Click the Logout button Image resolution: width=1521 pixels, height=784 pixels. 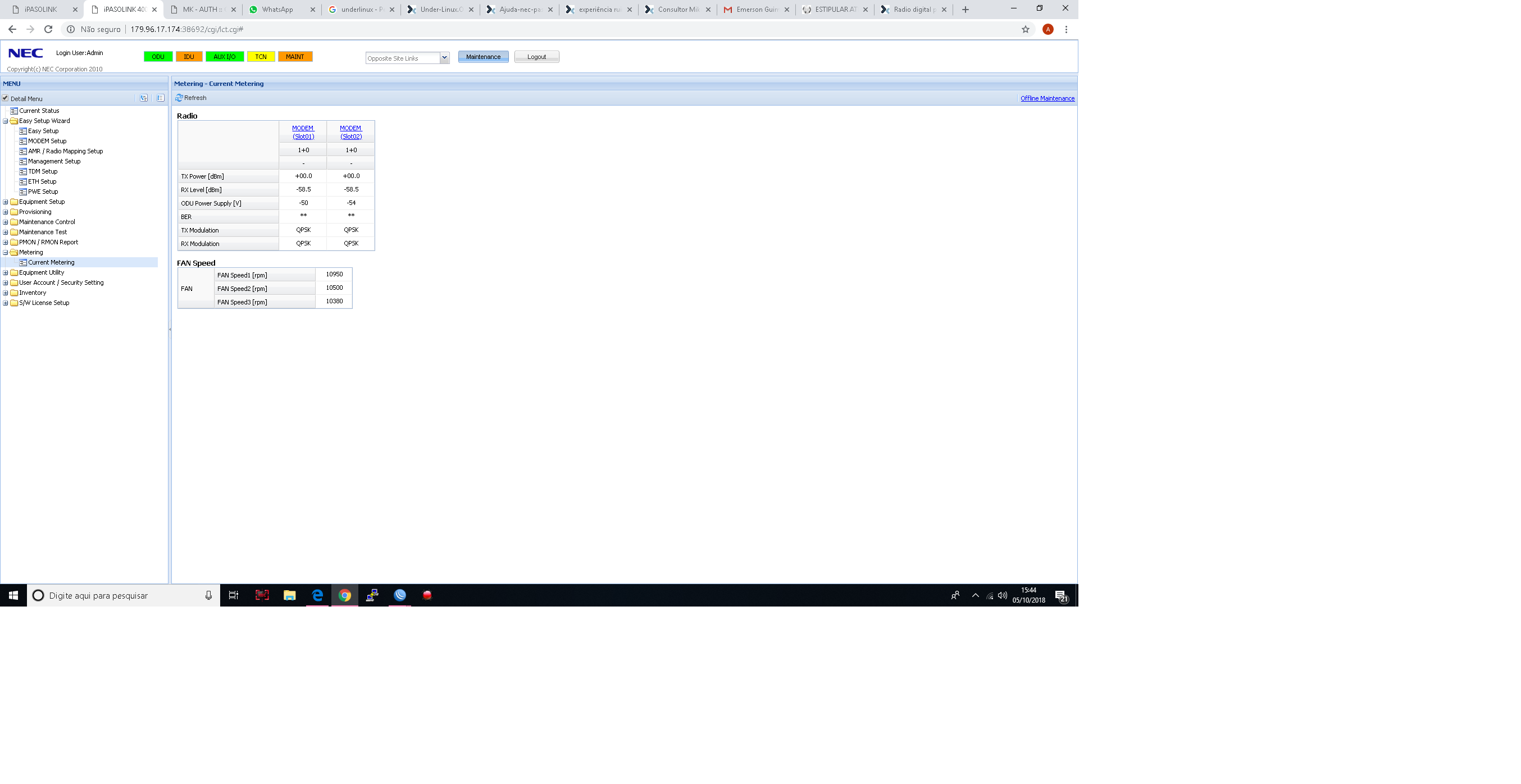[536, 57]
